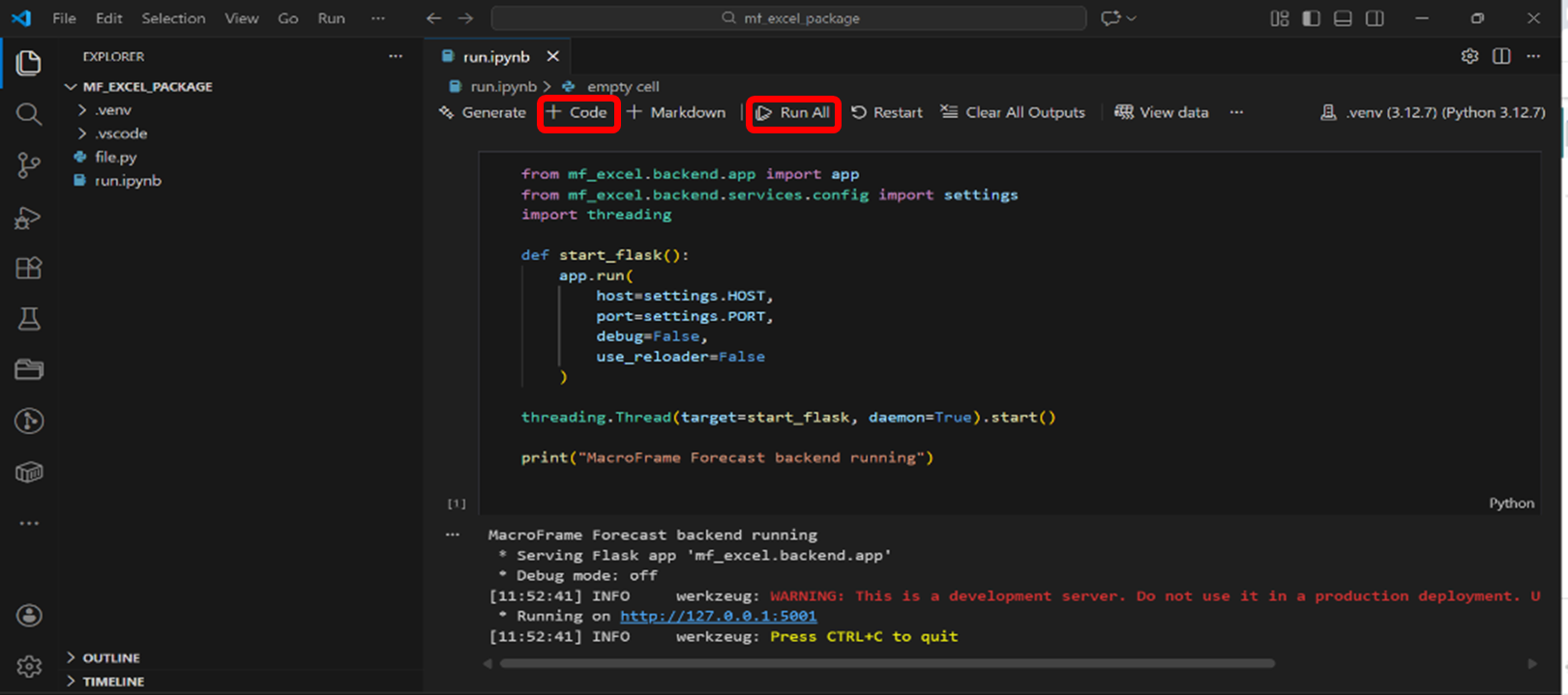
Task: Click empty cell in the breadcrumb
Action: coord(623,86)
